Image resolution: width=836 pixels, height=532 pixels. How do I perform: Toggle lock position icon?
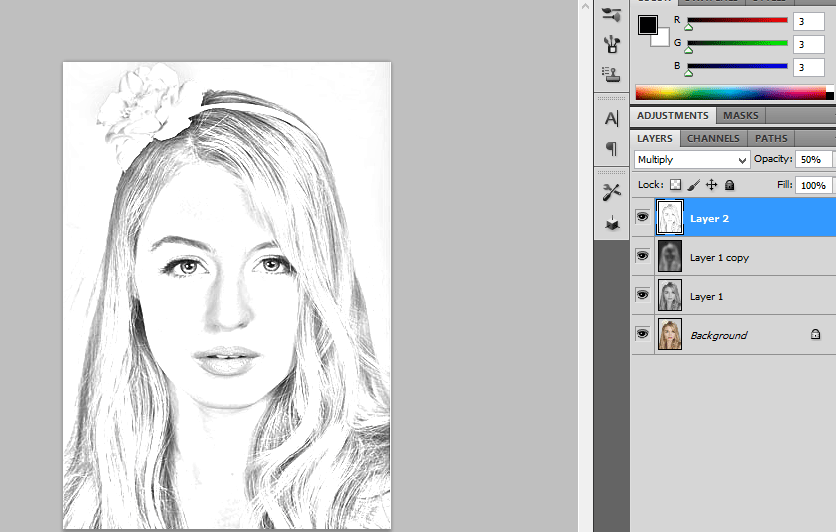712,185
